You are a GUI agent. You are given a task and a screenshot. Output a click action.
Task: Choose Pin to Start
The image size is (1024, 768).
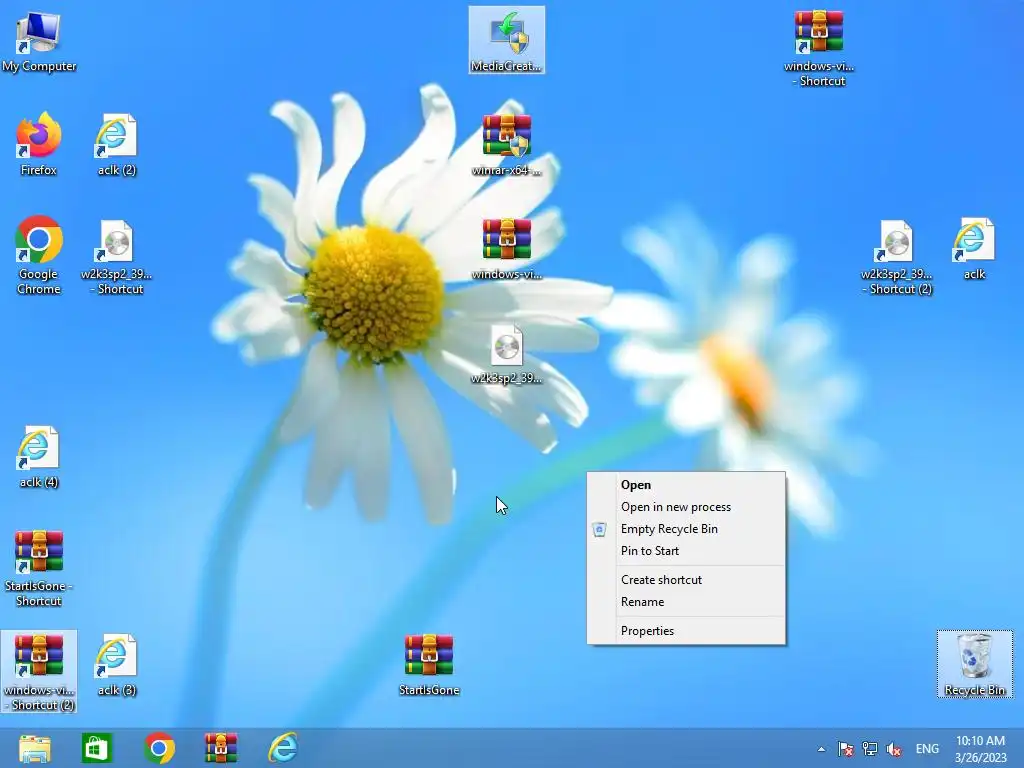(x=686, y=551)
